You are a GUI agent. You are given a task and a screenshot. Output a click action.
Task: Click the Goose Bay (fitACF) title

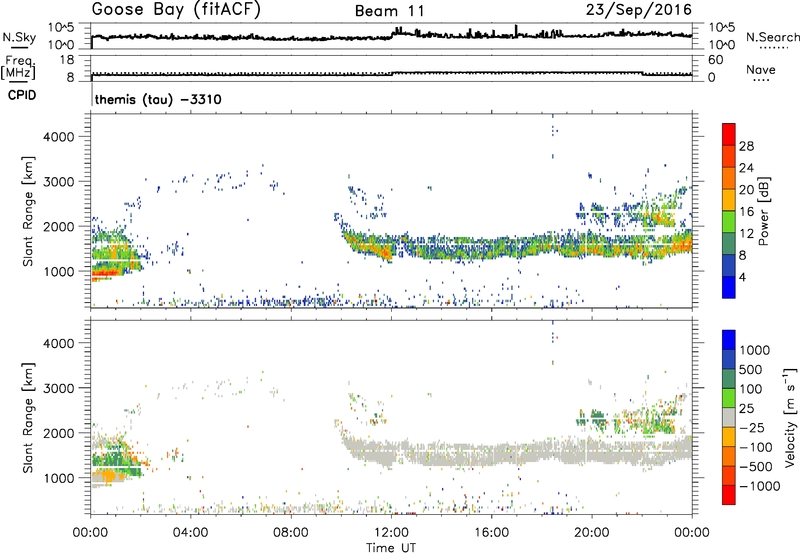click(x=176, y=10)
